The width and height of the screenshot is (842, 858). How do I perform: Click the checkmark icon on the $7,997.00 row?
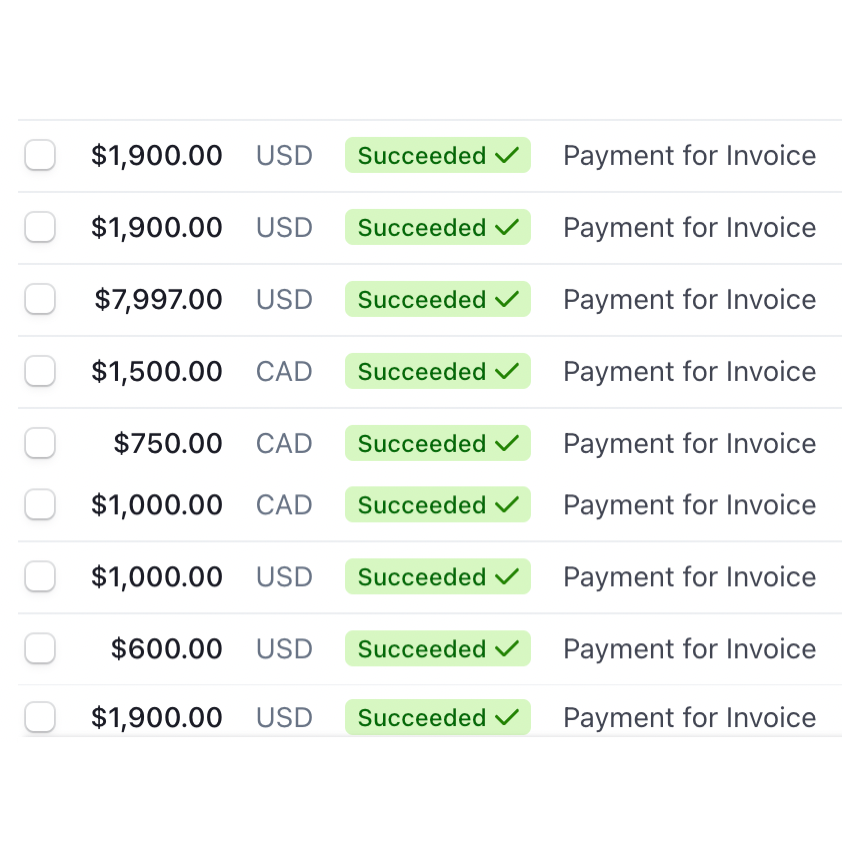(507, 299)
